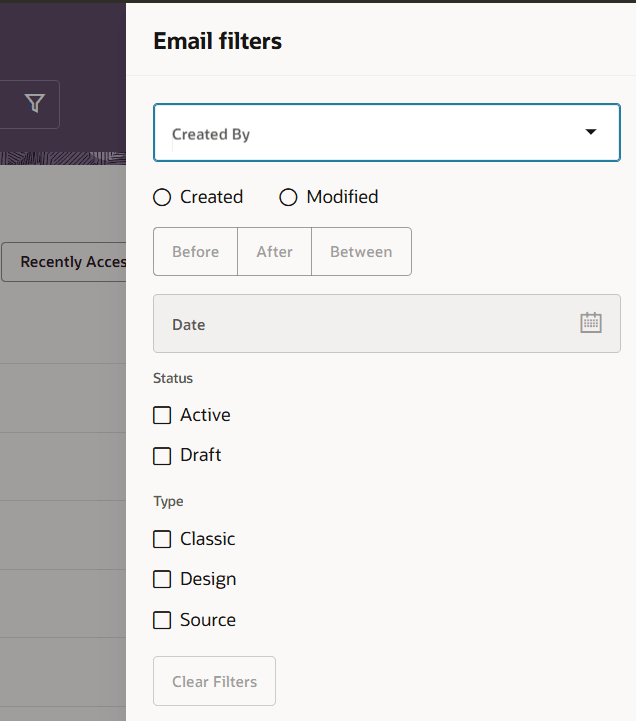Click the Recently Accessed button

pyautogui.click(x=66, y=262)
